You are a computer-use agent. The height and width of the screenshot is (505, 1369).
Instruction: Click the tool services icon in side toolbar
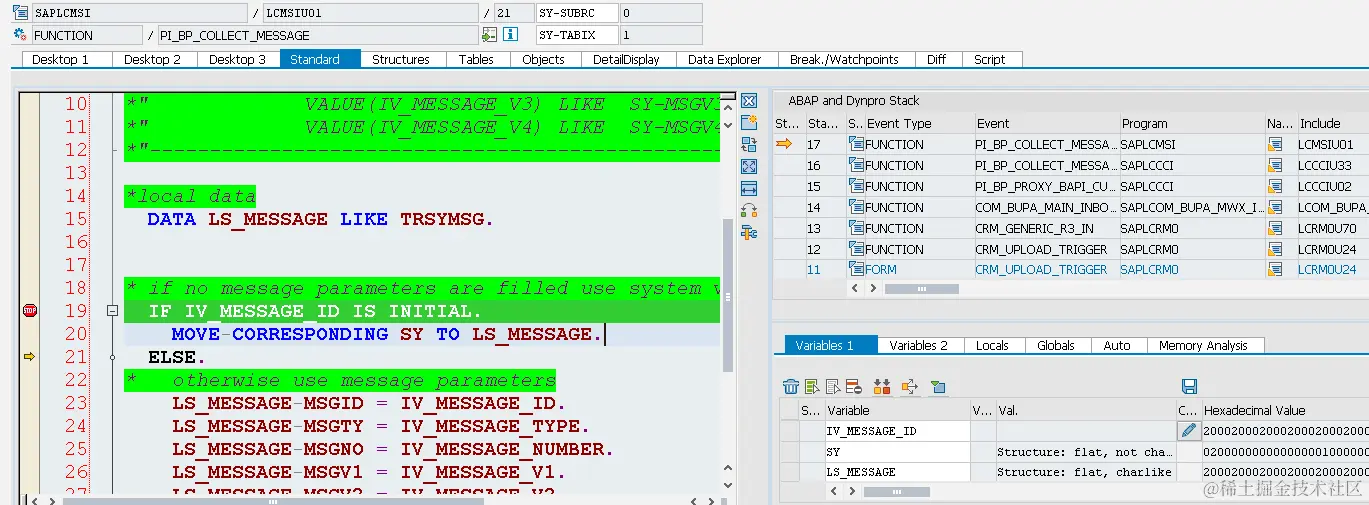(749, 232)
